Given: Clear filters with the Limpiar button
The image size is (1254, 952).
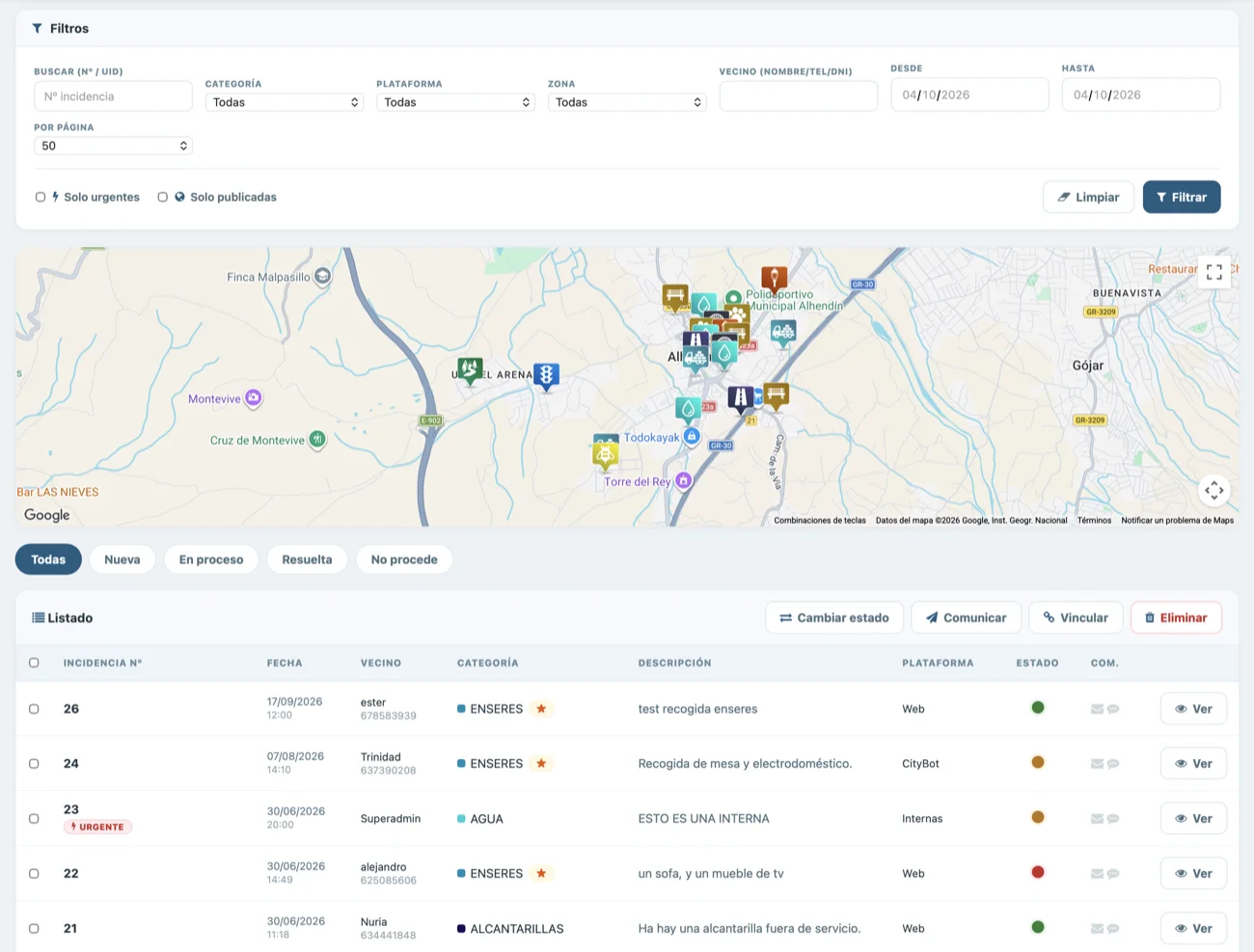Looking at the screenshot, I should [x=1088, y=197].
